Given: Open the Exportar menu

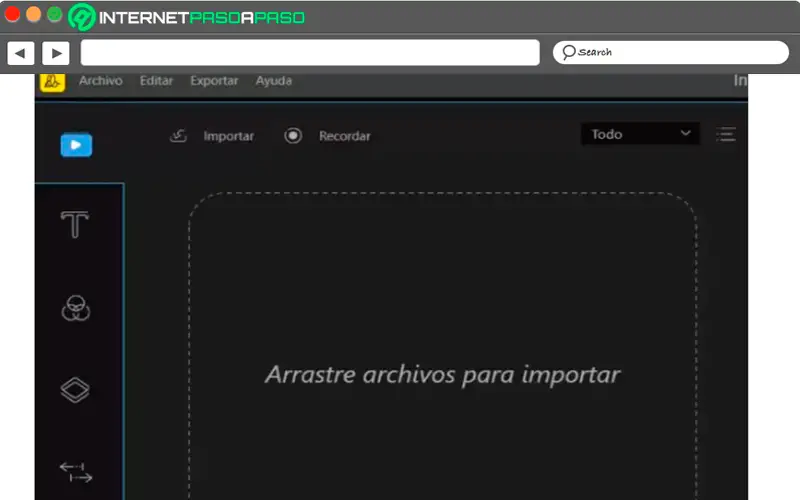Looking at the screenshot, I should (214, 81).
